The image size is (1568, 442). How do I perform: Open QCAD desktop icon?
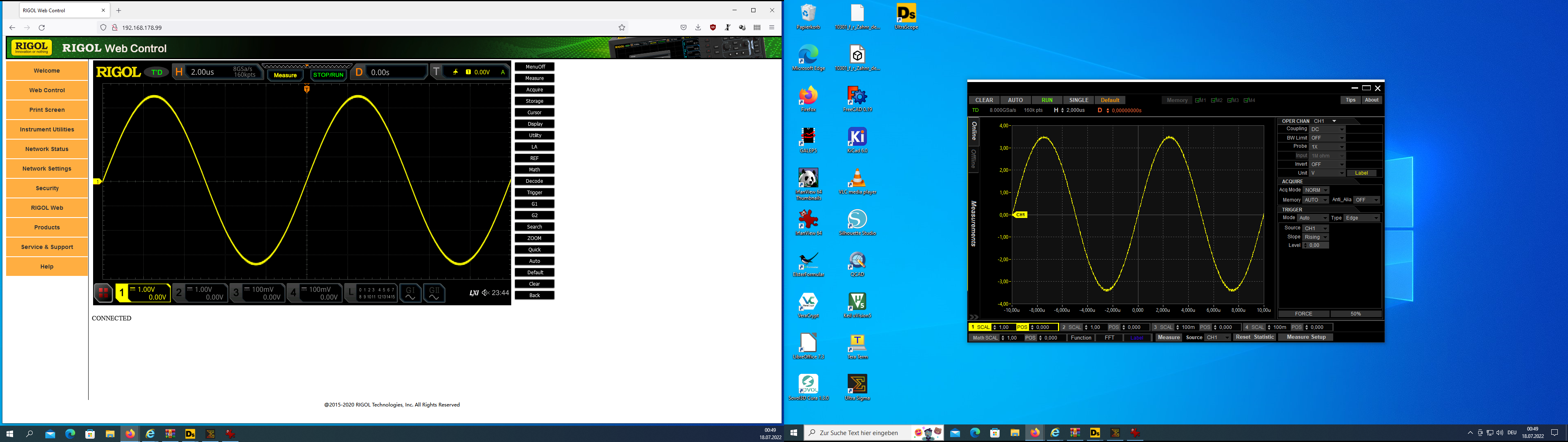coord(857,264)
